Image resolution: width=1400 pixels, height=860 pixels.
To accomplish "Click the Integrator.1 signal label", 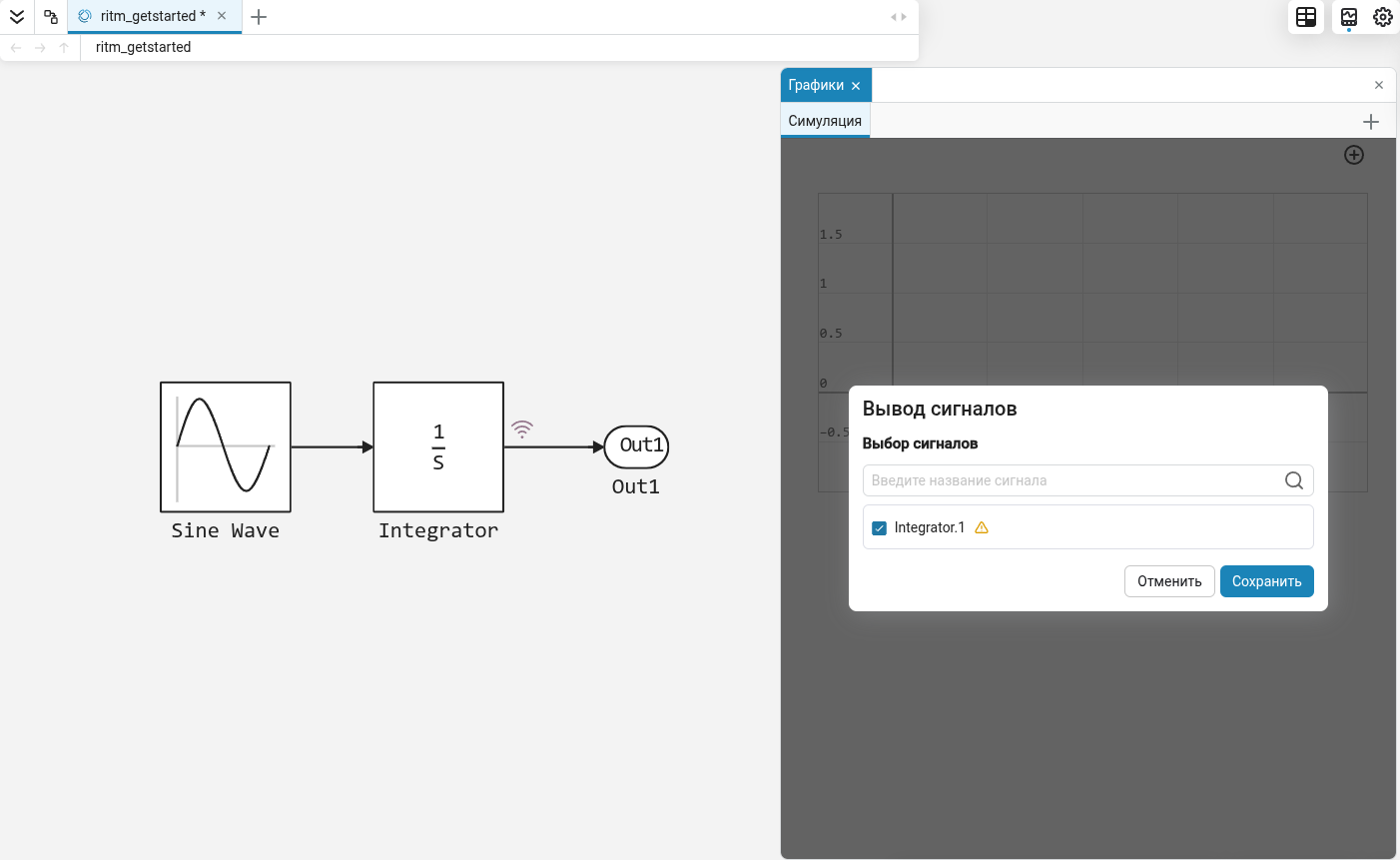I will [930, 527].
